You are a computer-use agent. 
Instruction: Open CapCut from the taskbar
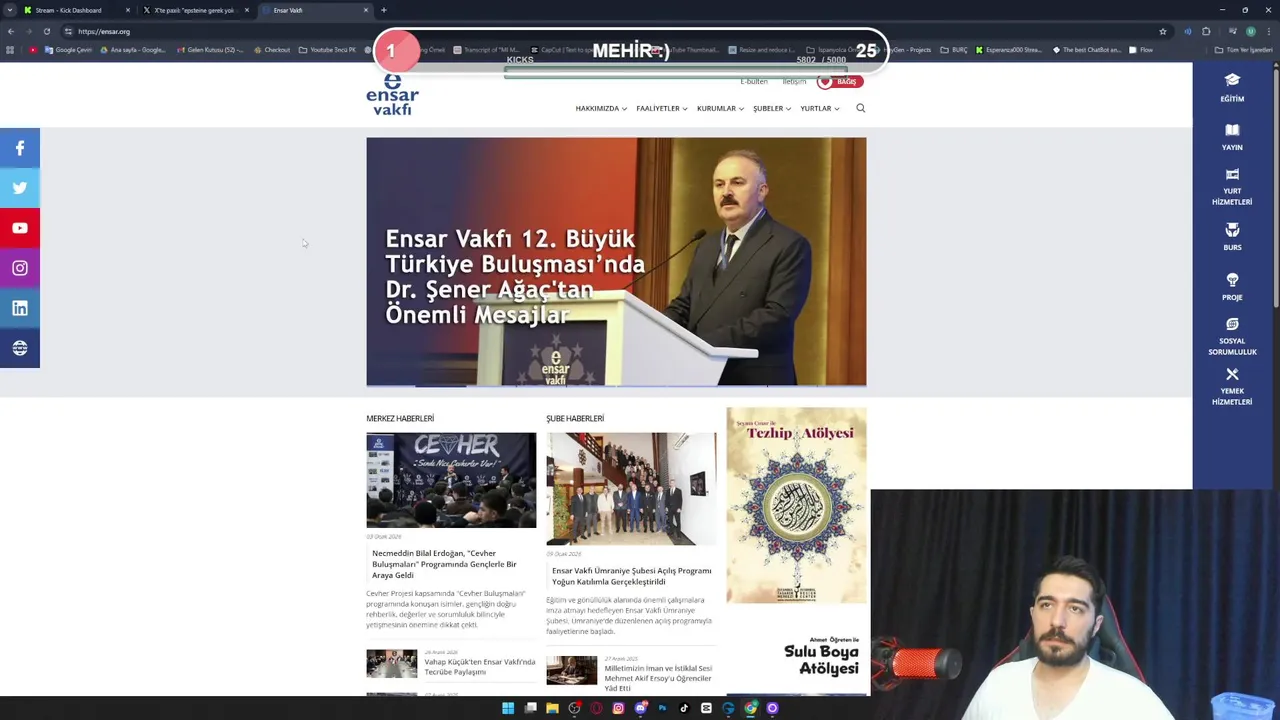[706, 708]
